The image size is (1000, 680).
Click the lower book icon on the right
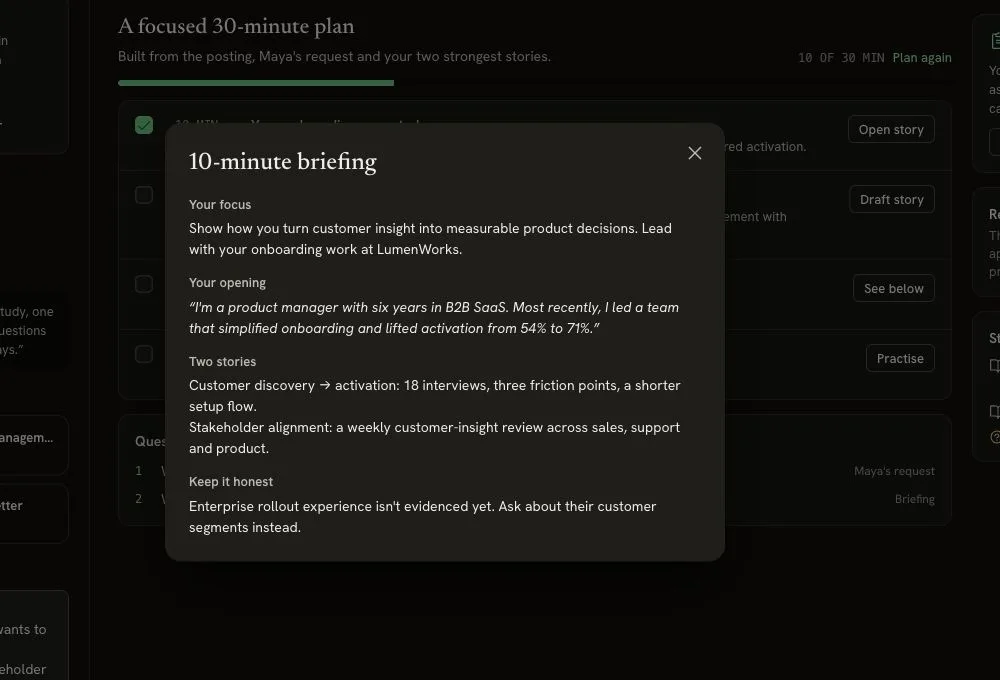pos(994,411)
